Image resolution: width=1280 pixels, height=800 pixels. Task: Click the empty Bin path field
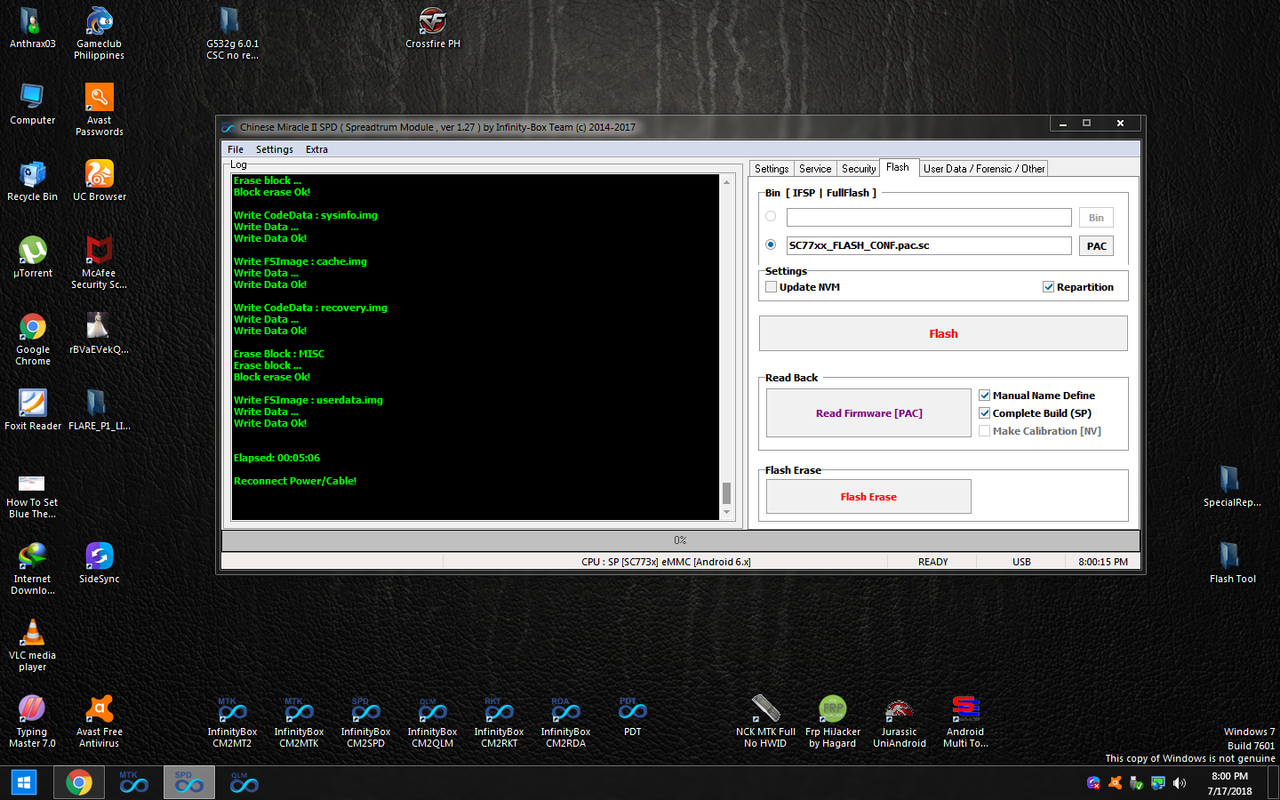pos(929,217)
